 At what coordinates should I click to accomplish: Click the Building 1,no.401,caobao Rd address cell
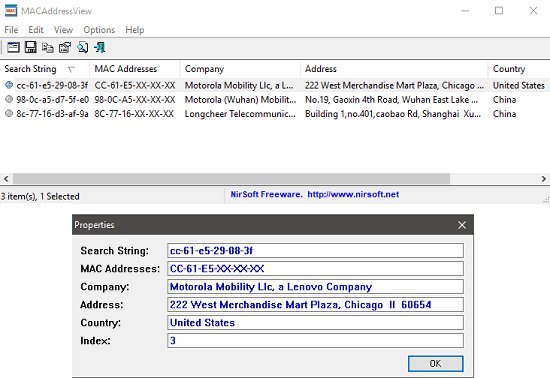pos(393,114)
